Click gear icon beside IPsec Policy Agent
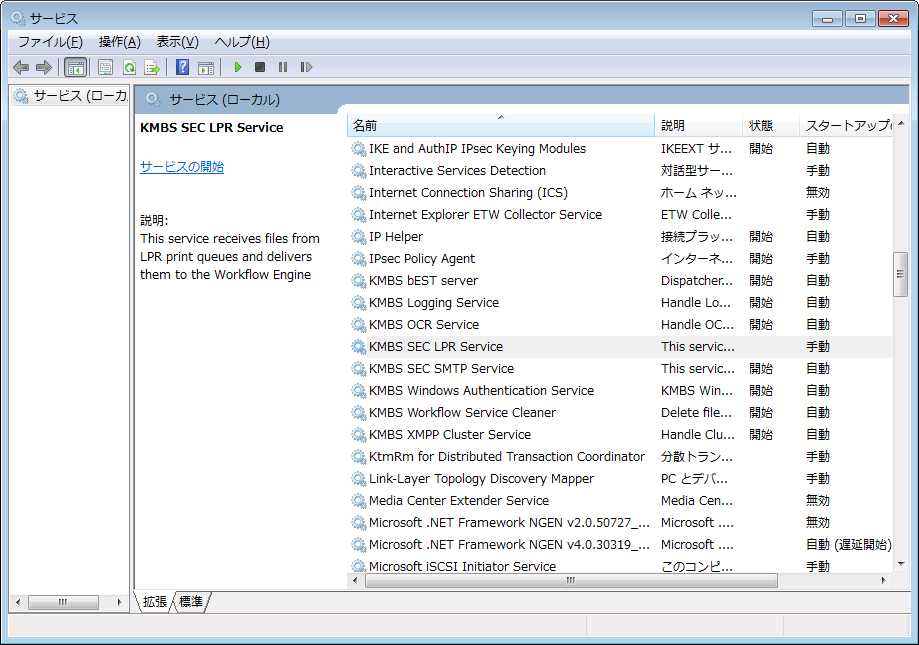 coord(358,259)
